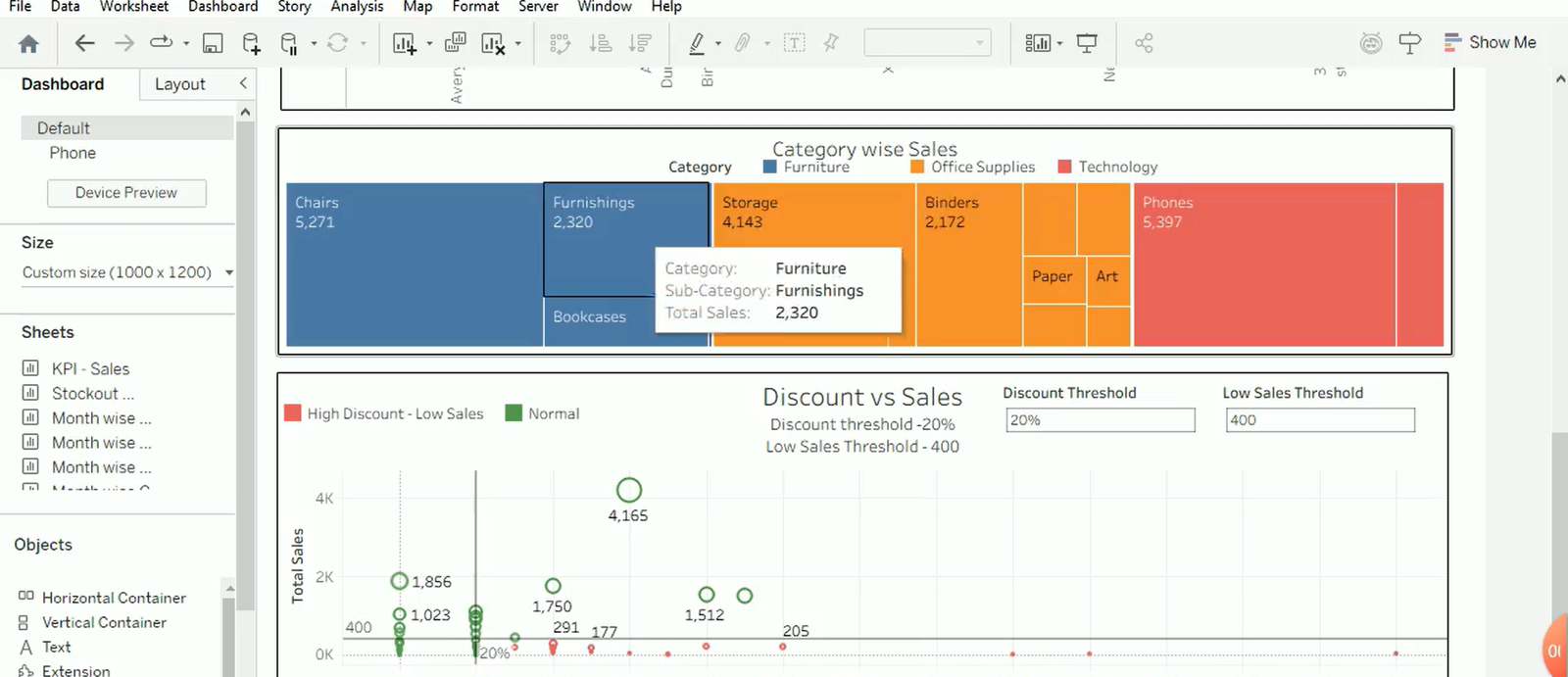Share workbook with others icon
The width and height of the screenshot is (1568, 677).
(x=1144, y=43)
